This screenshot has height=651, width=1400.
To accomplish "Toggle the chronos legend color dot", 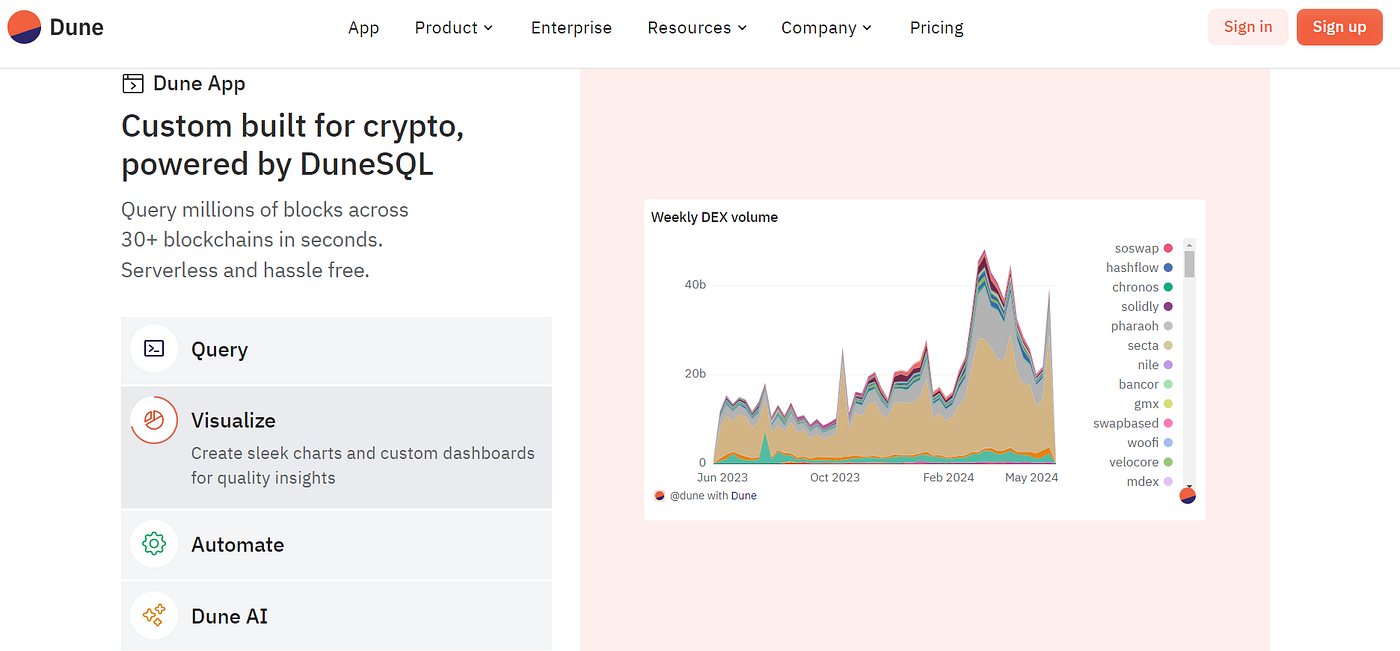I will click(1168, 287).
